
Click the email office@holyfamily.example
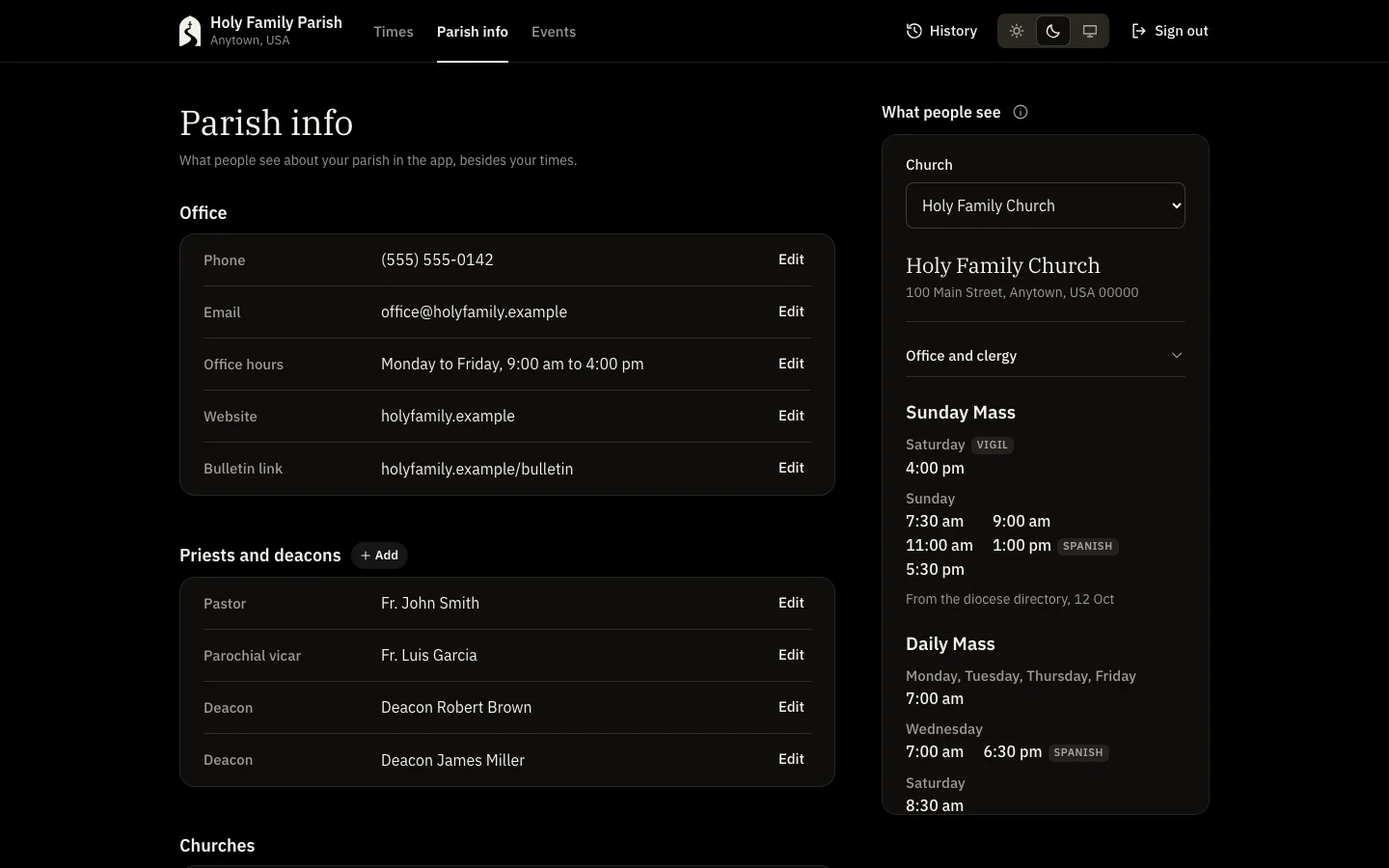coord(474,312)
